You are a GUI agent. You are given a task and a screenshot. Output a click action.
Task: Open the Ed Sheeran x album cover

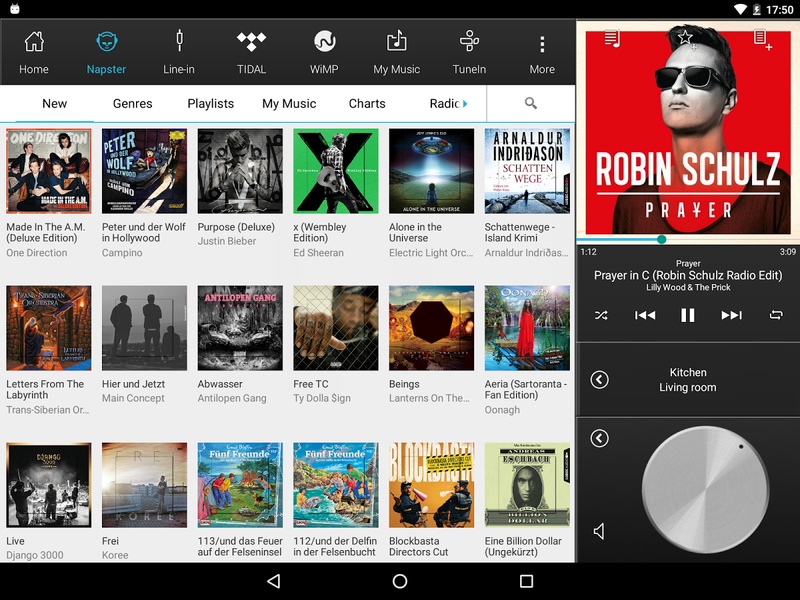click(336, 171)
